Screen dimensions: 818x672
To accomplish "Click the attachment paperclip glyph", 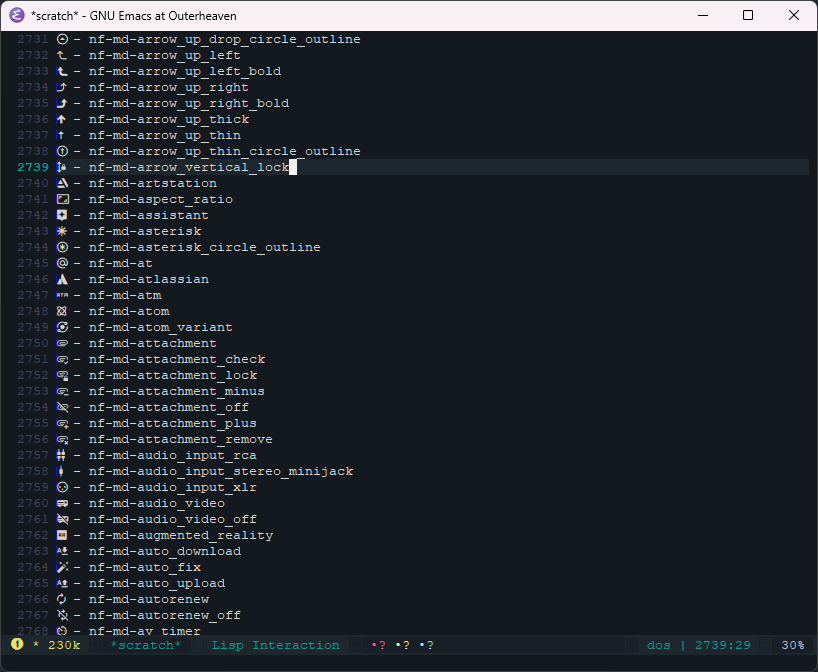I will point(62,343).
